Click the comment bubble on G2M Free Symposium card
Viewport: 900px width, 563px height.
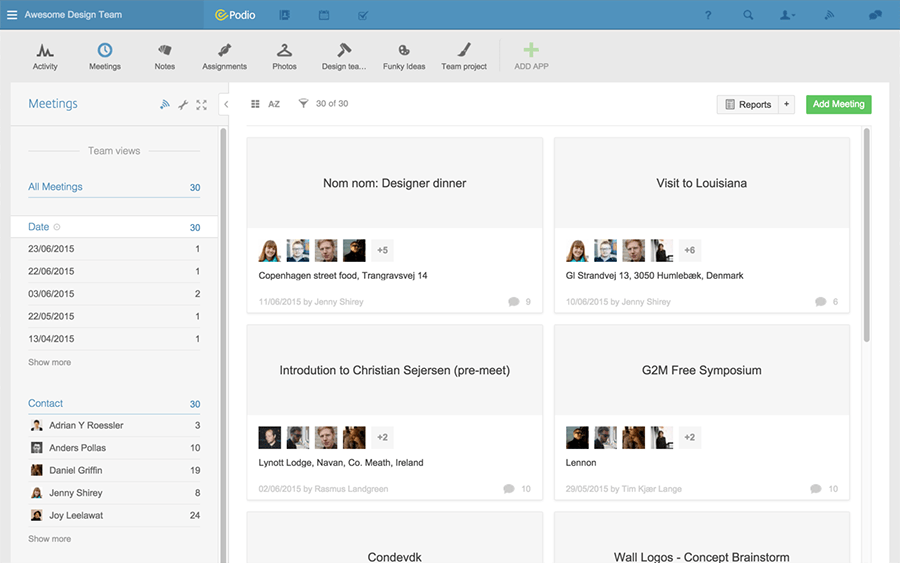(816, 489)
